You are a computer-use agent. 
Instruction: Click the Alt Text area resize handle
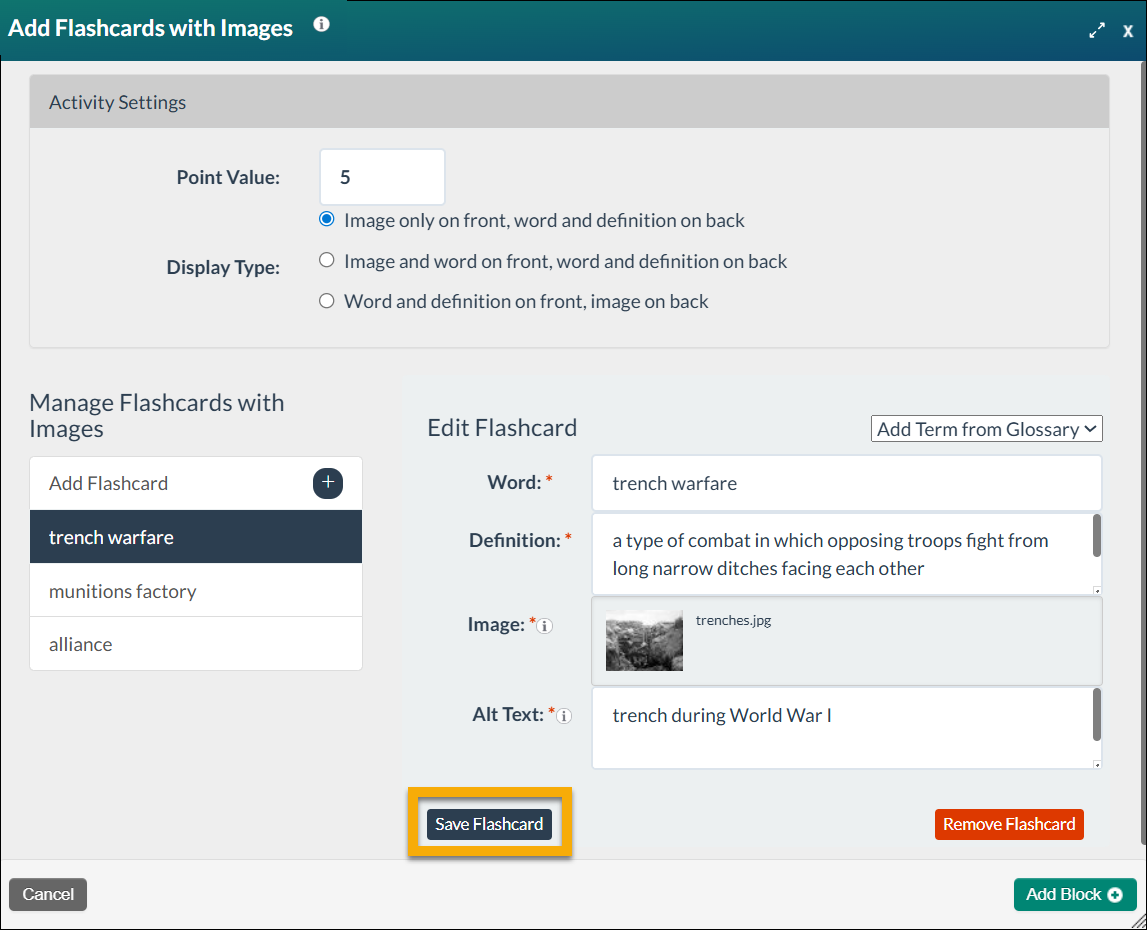click(1097, 765)
